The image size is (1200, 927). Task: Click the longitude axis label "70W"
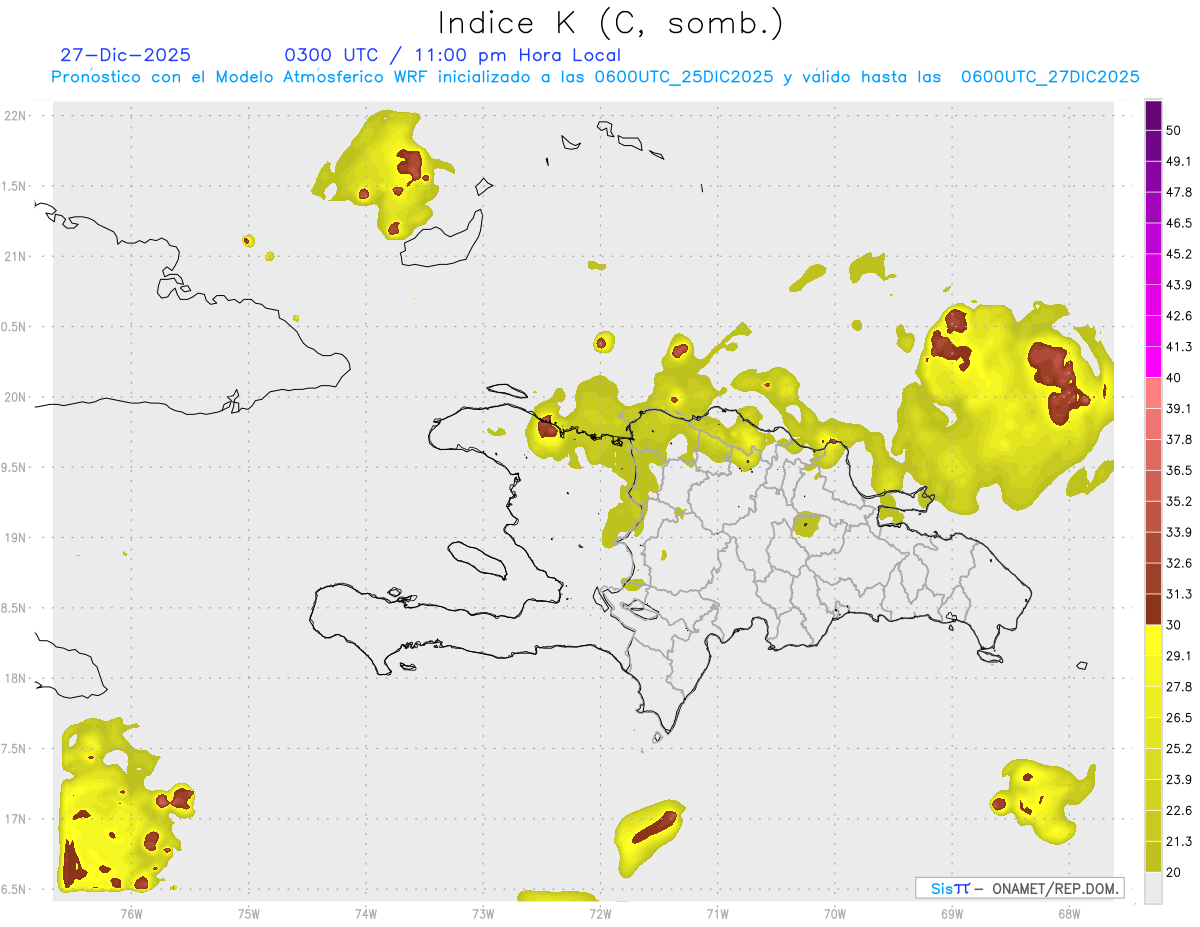(x=834, y=914)
